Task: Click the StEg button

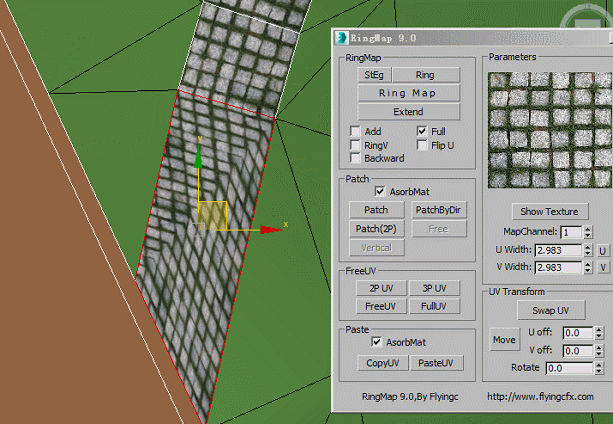Action: coord(374,75)
